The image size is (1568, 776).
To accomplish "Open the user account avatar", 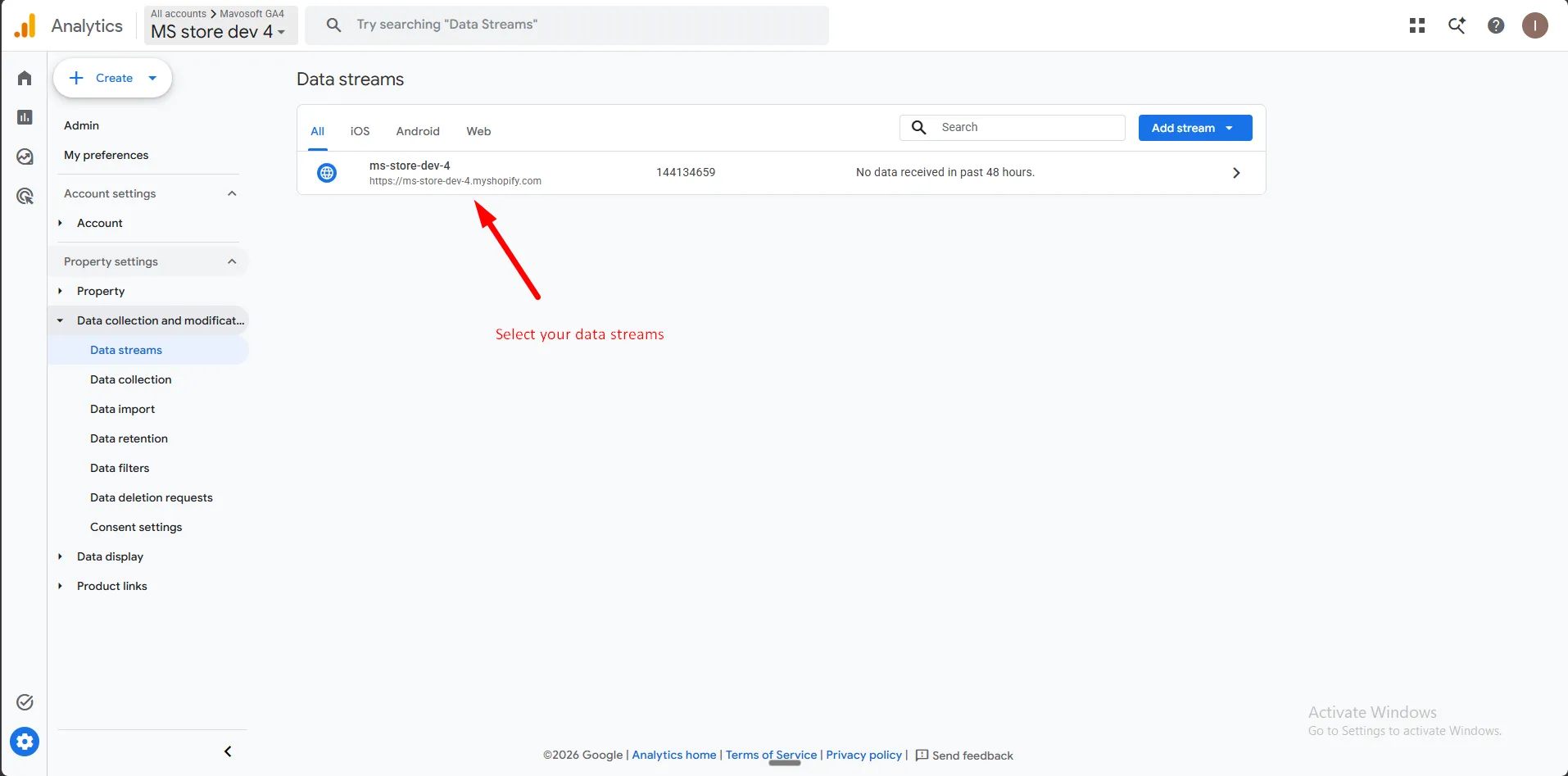I will pyautogui.click(x=1535, y=25).
